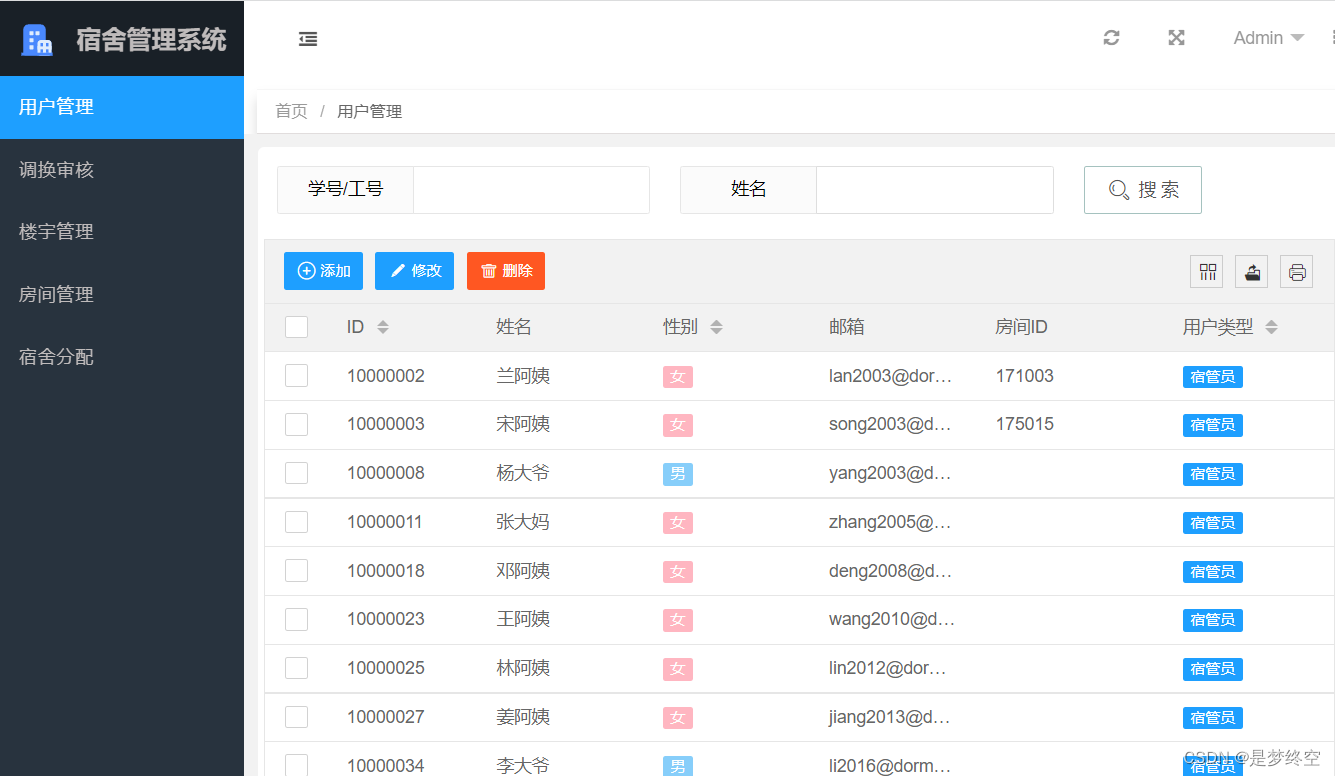This screenshot has height=776, width=1335.
Task: Open 房间管理 in the sidebar
Action: pos(122,295)
